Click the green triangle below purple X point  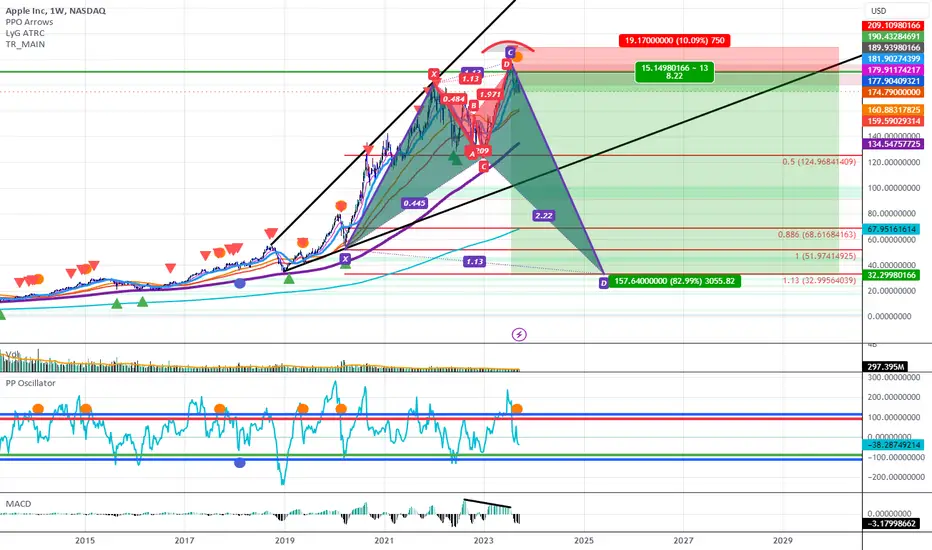click(345, 266)
